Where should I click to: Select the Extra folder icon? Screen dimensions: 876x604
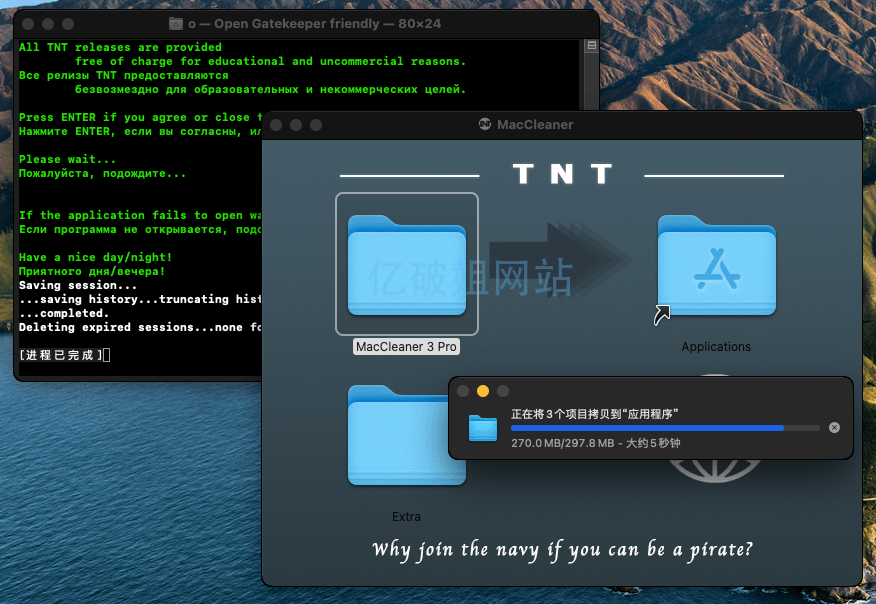(406, 435)
